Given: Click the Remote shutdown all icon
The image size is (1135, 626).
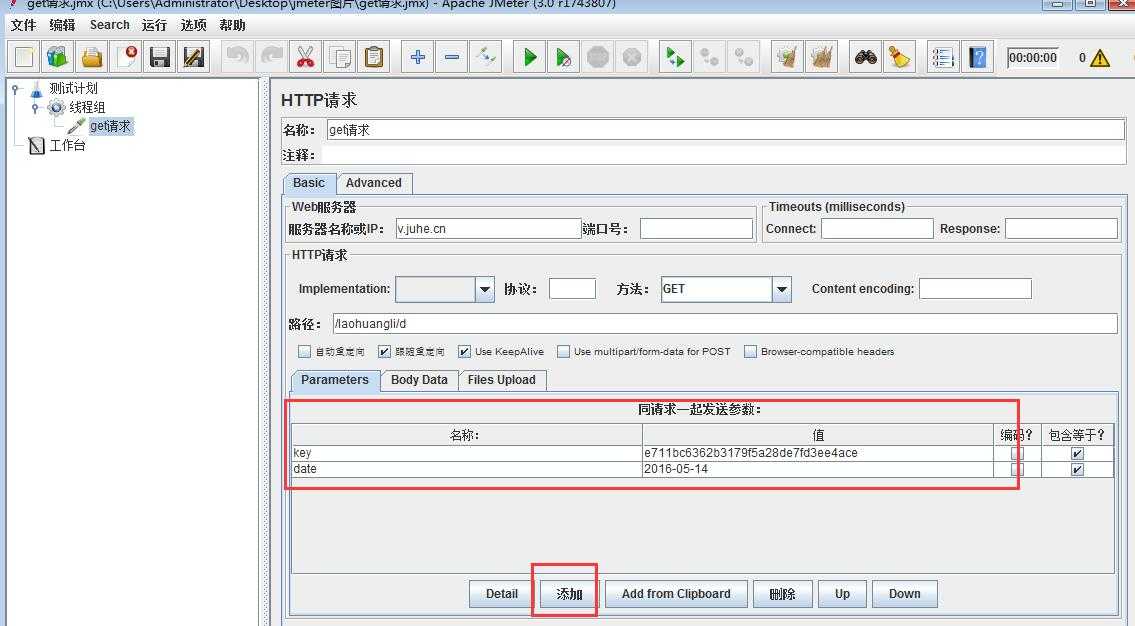Looking at the screenshot, I should [743, 57].
